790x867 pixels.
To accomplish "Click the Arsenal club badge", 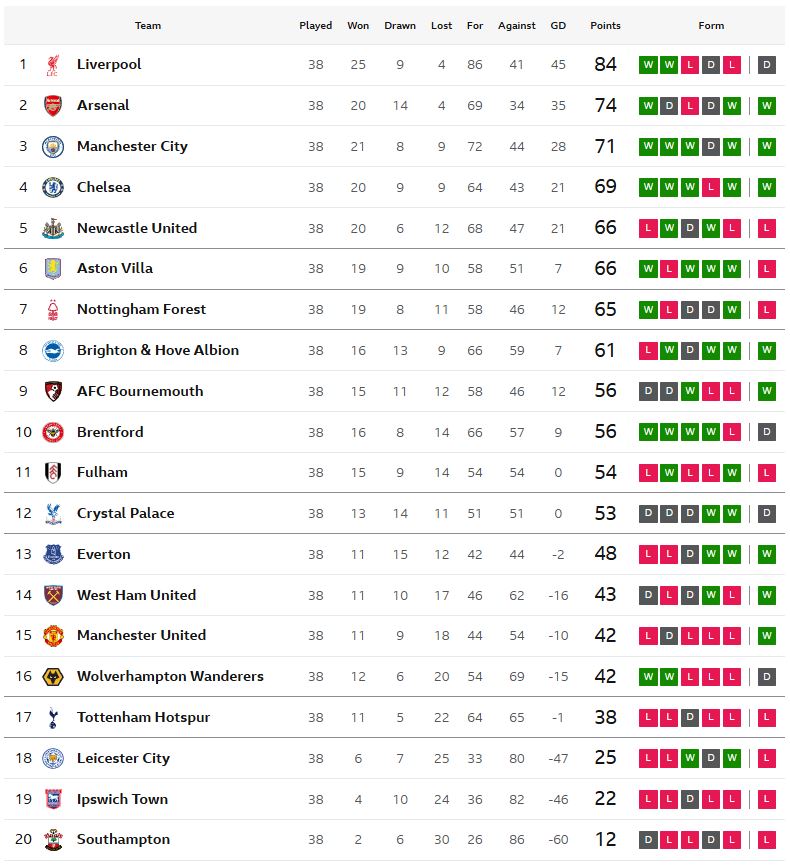I will 53,106.
